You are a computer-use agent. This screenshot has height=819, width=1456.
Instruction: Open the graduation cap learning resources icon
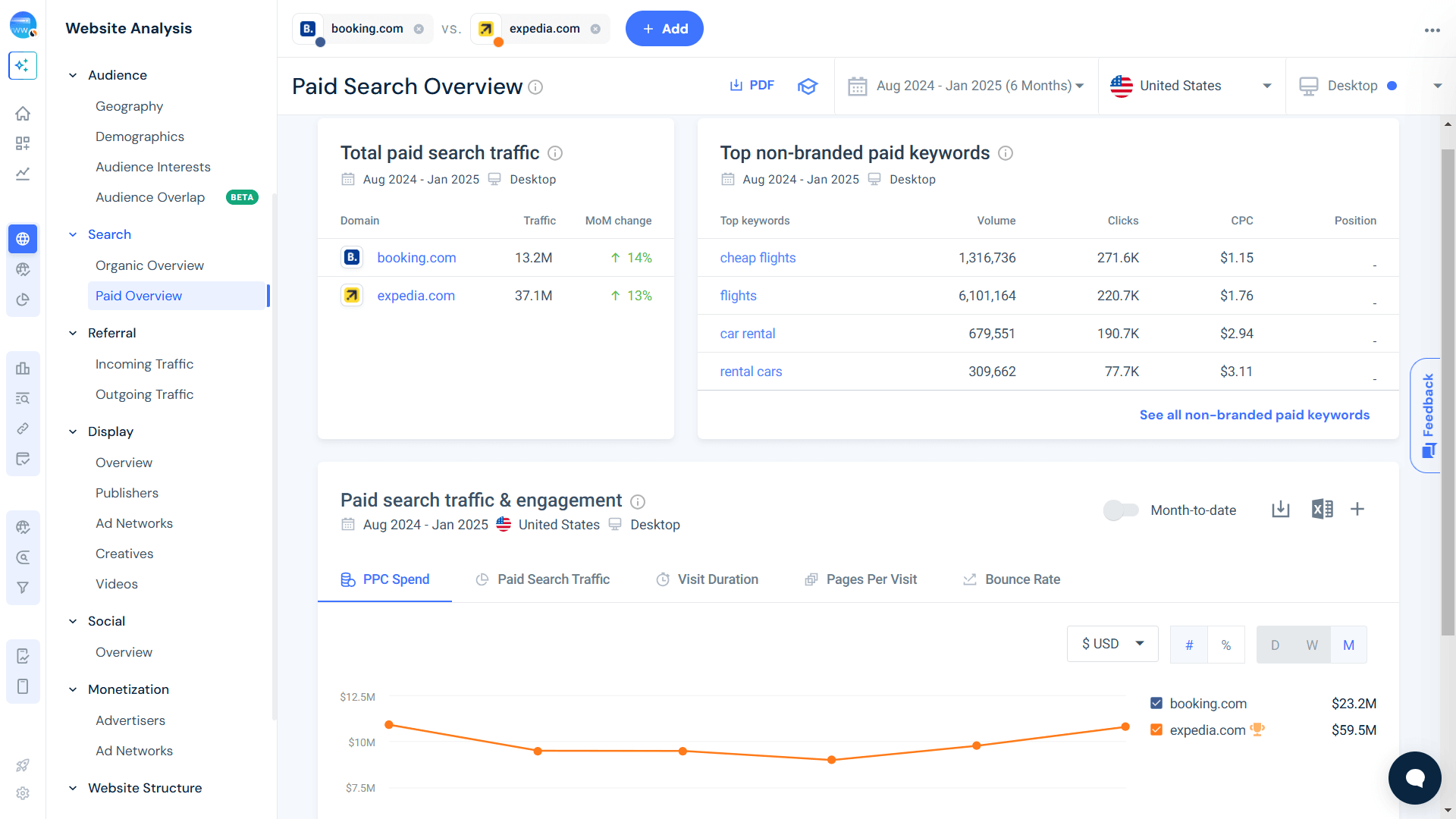[x=807, y=86]
